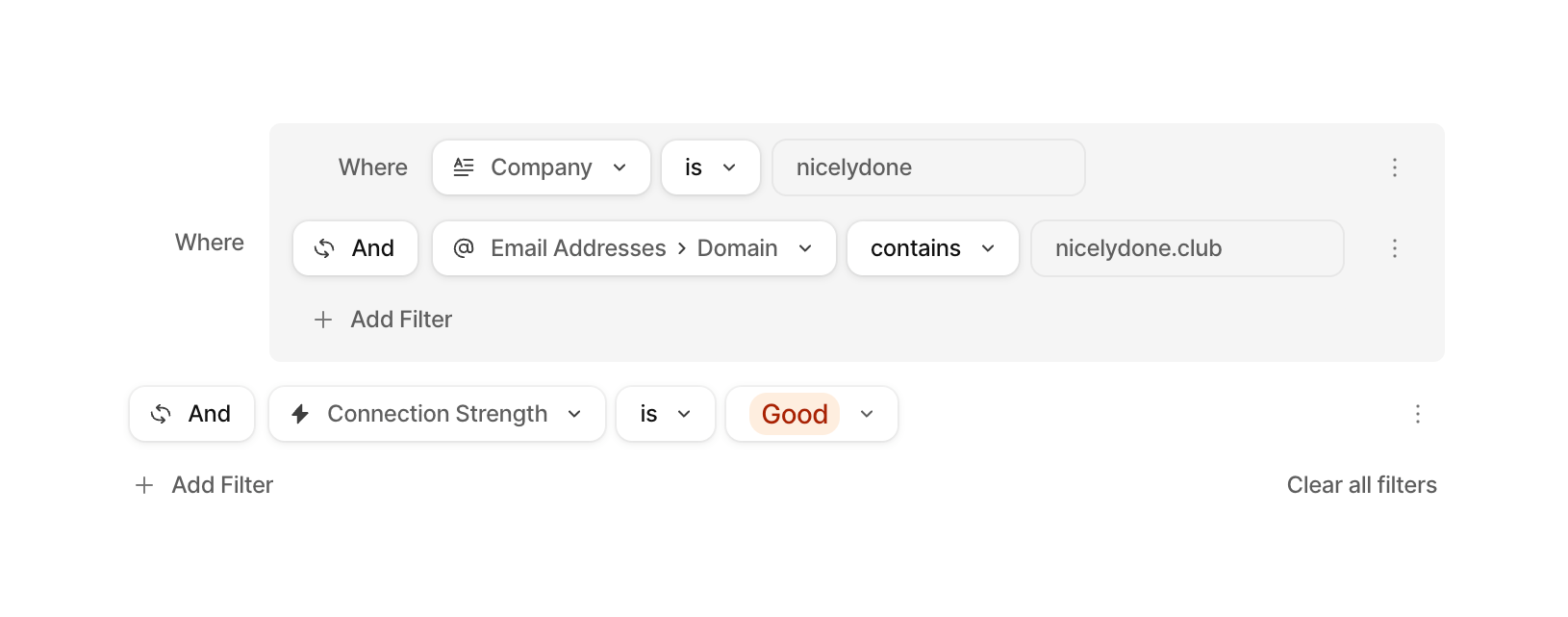Image resolution: width=1568 pixels, height=617 pixels.
Task: Click the lightning bolt icon in Connection Strength
Action: 300,414
